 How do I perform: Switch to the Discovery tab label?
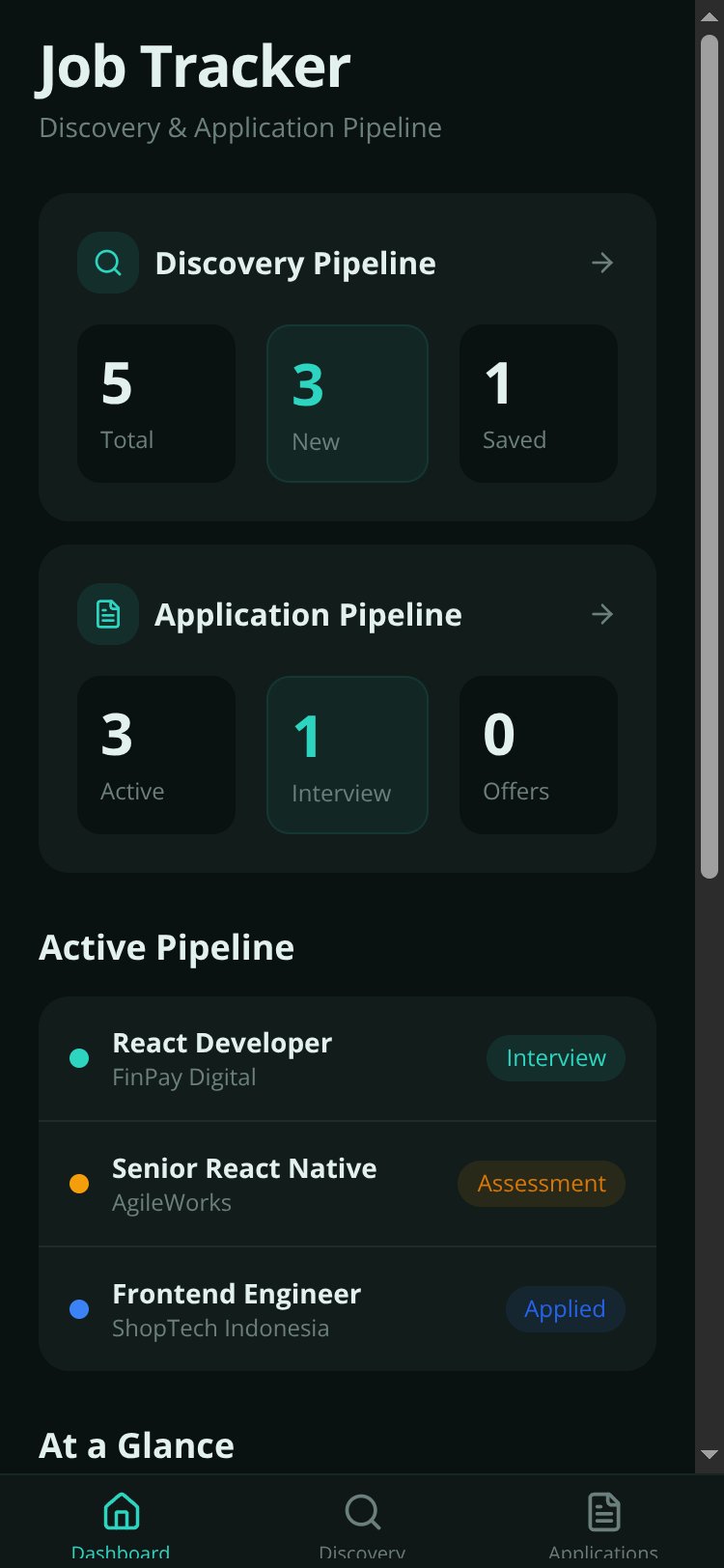tap(362, 1554)
